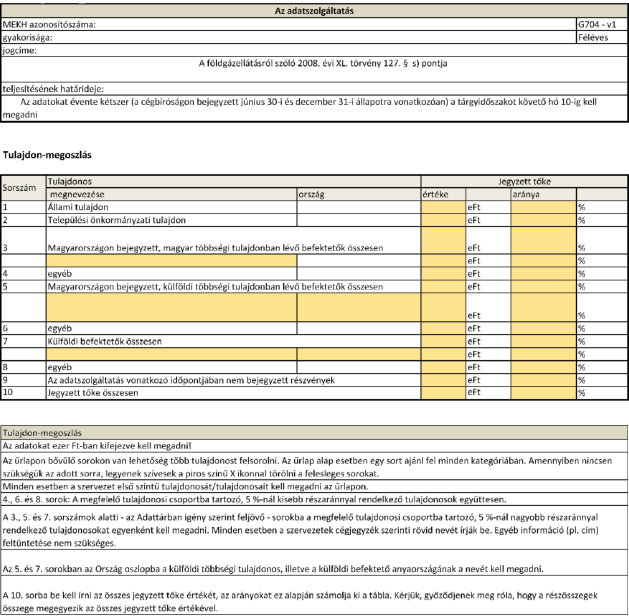Click 'MEKH azonosítószáma:' label
The width and height of the screenshot is (629, 616).
[x=49, y=24]
